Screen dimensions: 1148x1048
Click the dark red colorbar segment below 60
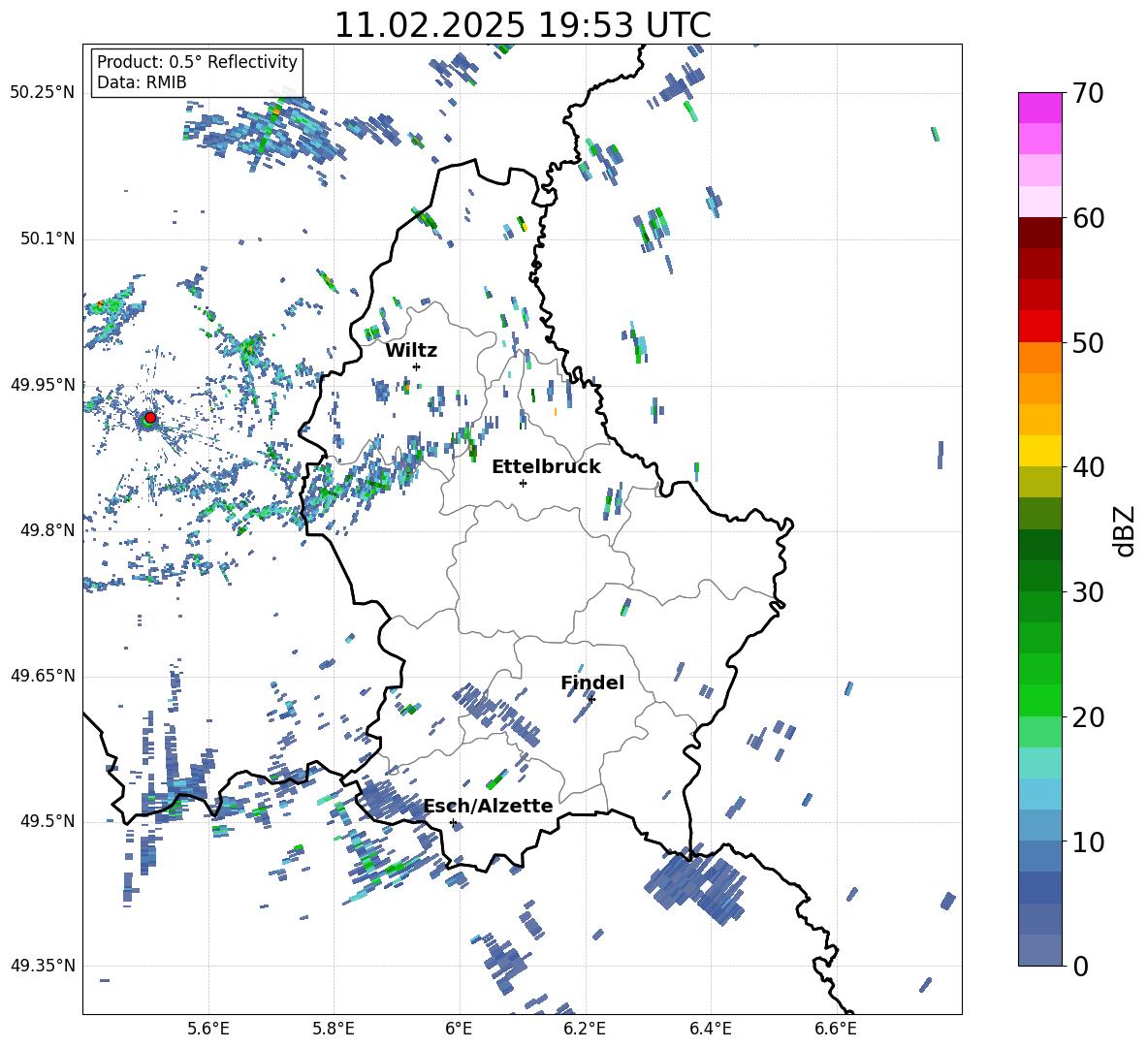coord(1039,232)
